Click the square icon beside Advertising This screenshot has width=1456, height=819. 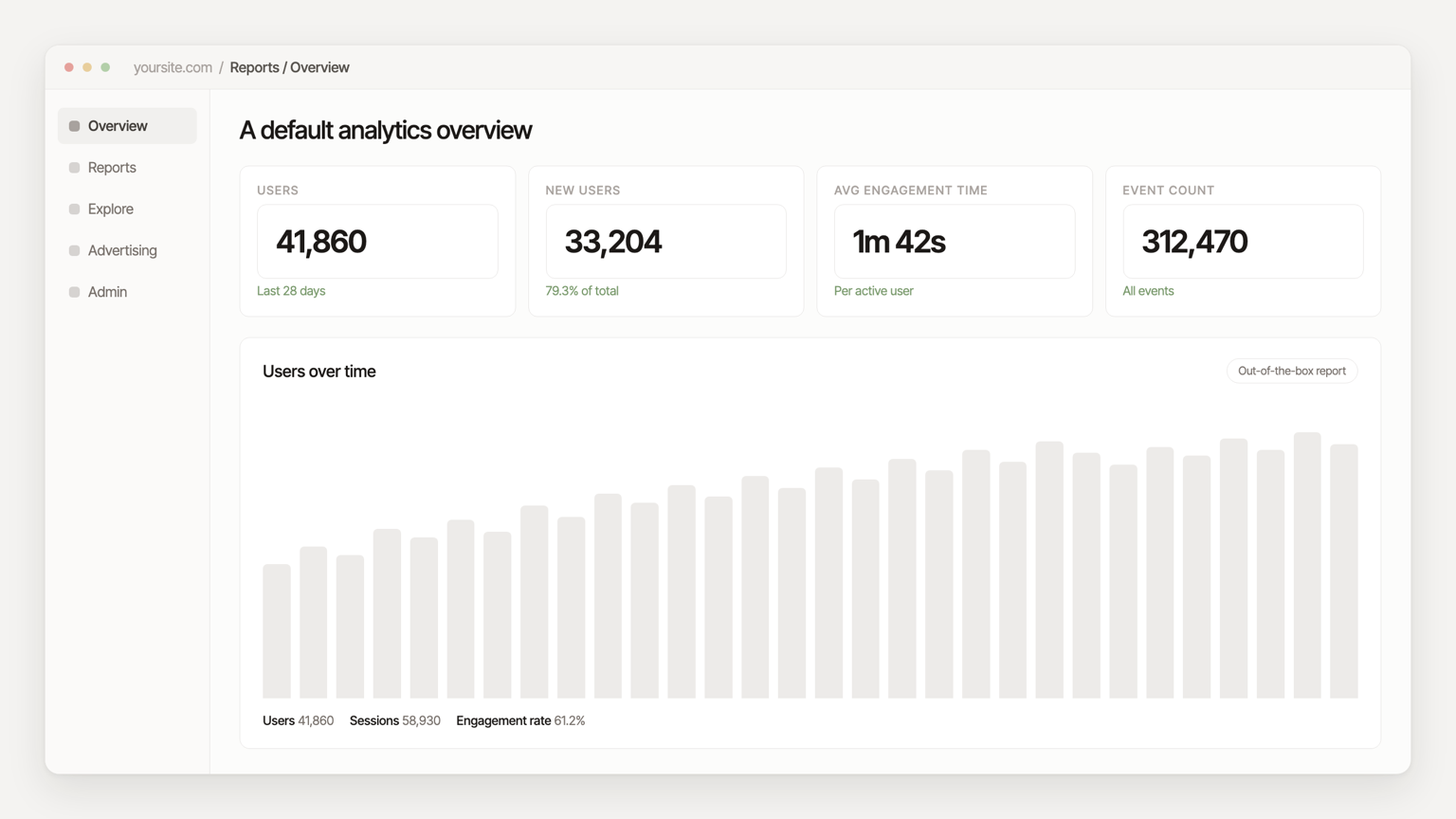(74, 251)
